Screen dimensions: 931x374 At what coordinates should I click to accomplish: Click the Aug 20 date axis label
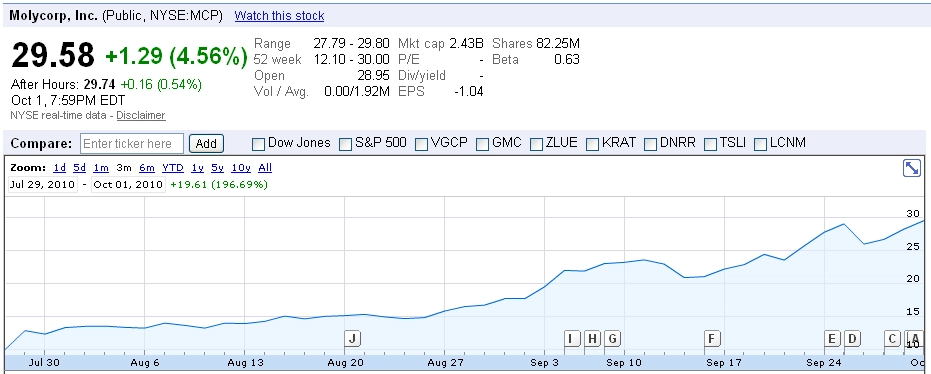(346, 362)
